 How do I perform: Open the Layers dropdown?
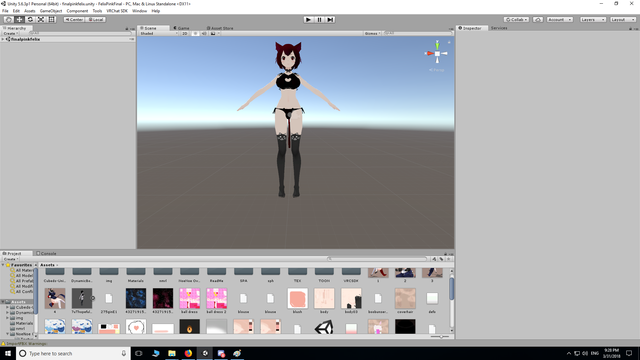coord(593,20)
